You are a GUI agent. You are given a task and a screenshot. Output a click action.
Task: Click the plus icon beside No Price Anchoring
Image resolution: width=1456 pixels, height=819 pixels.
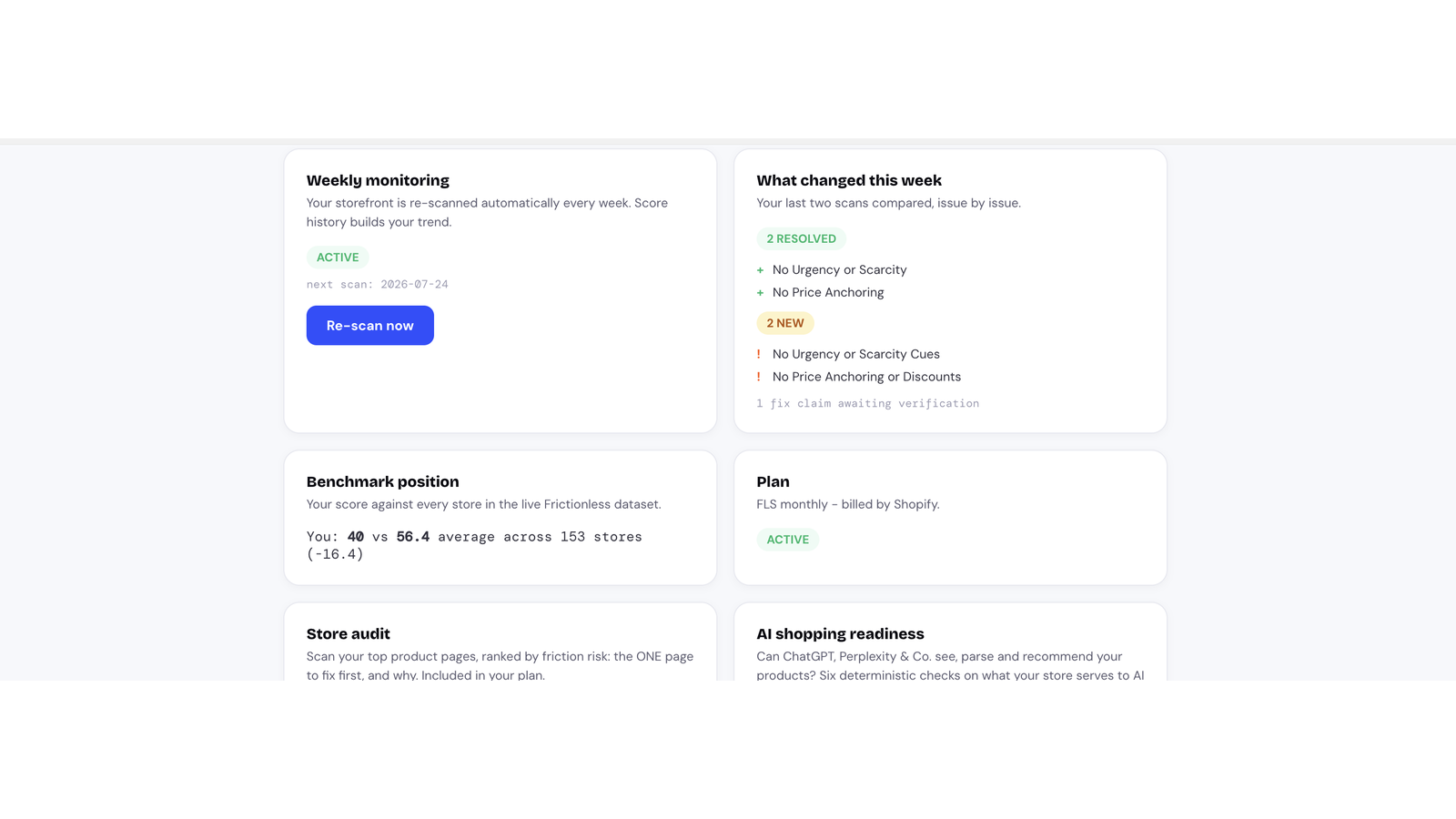coord(760,293)
